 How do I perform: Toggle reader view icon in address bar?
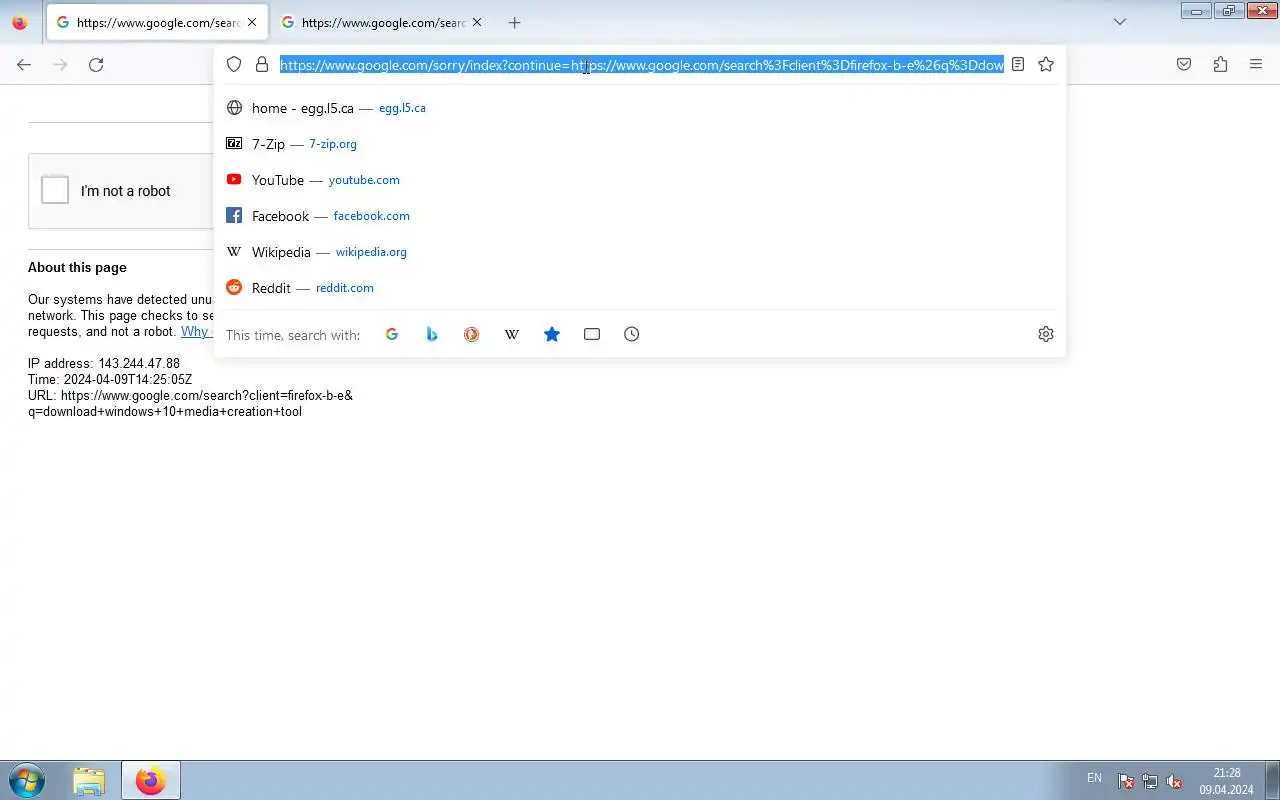pyautogui.click(x=1018, y=64)
